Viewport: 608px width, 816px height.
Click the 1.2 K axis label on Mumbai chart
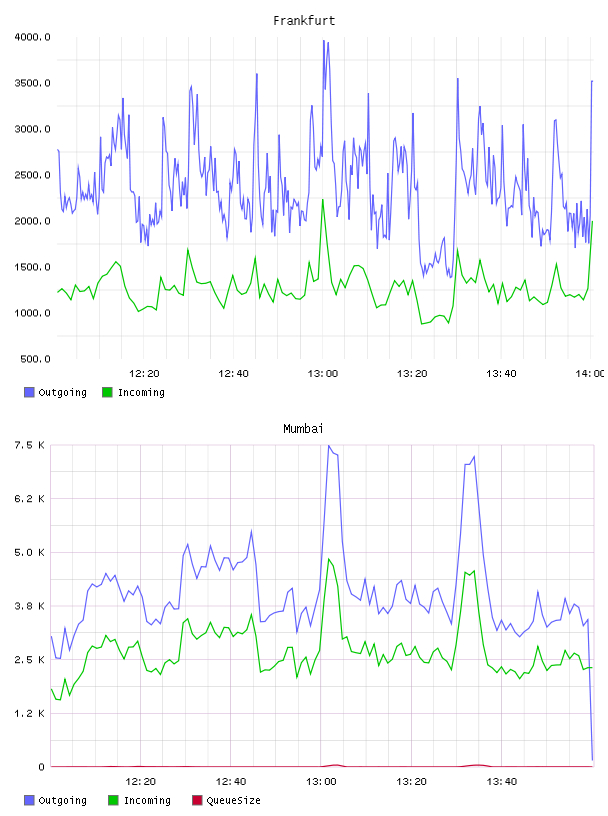click(x=29, y=713)
